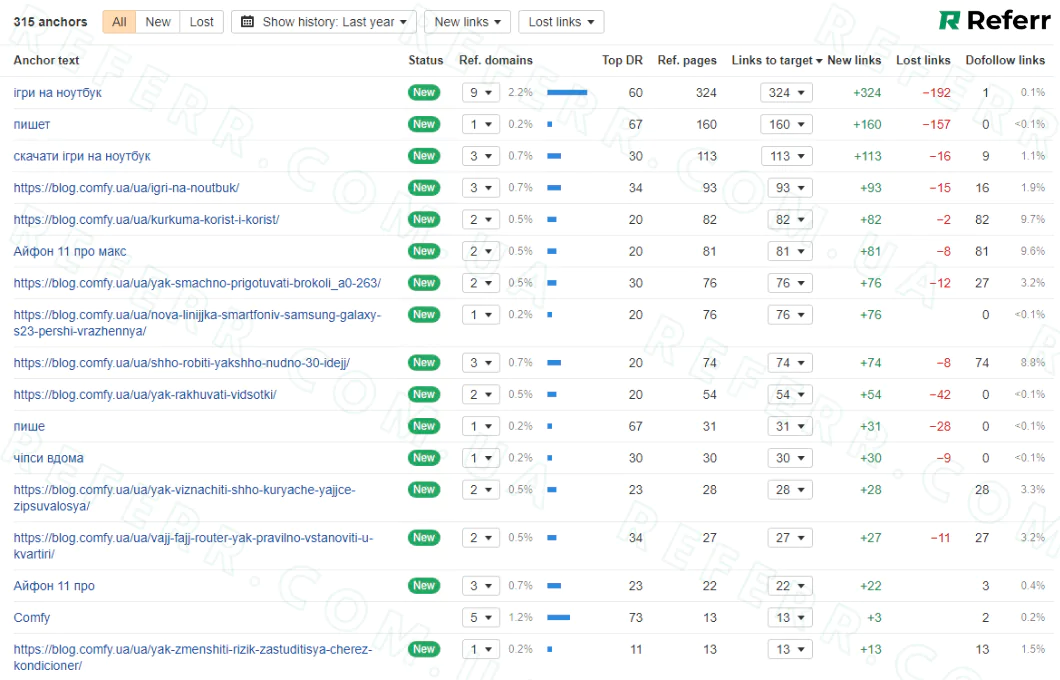Screen dimensions: 1060x680
Task: Open the Lost links dropdown
Action: (560, 22)
